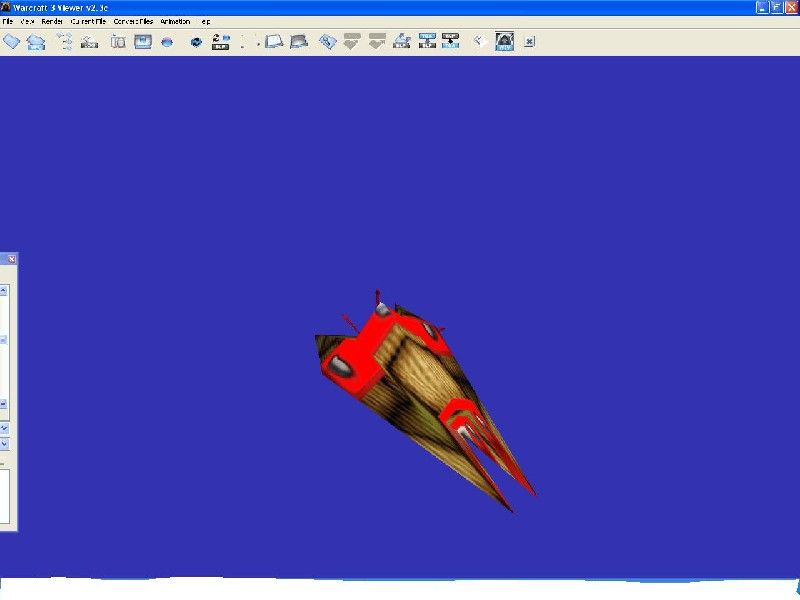This screenshot has width=800, height=600.
Task: Open the Animation menu
Action: point(175,21)
